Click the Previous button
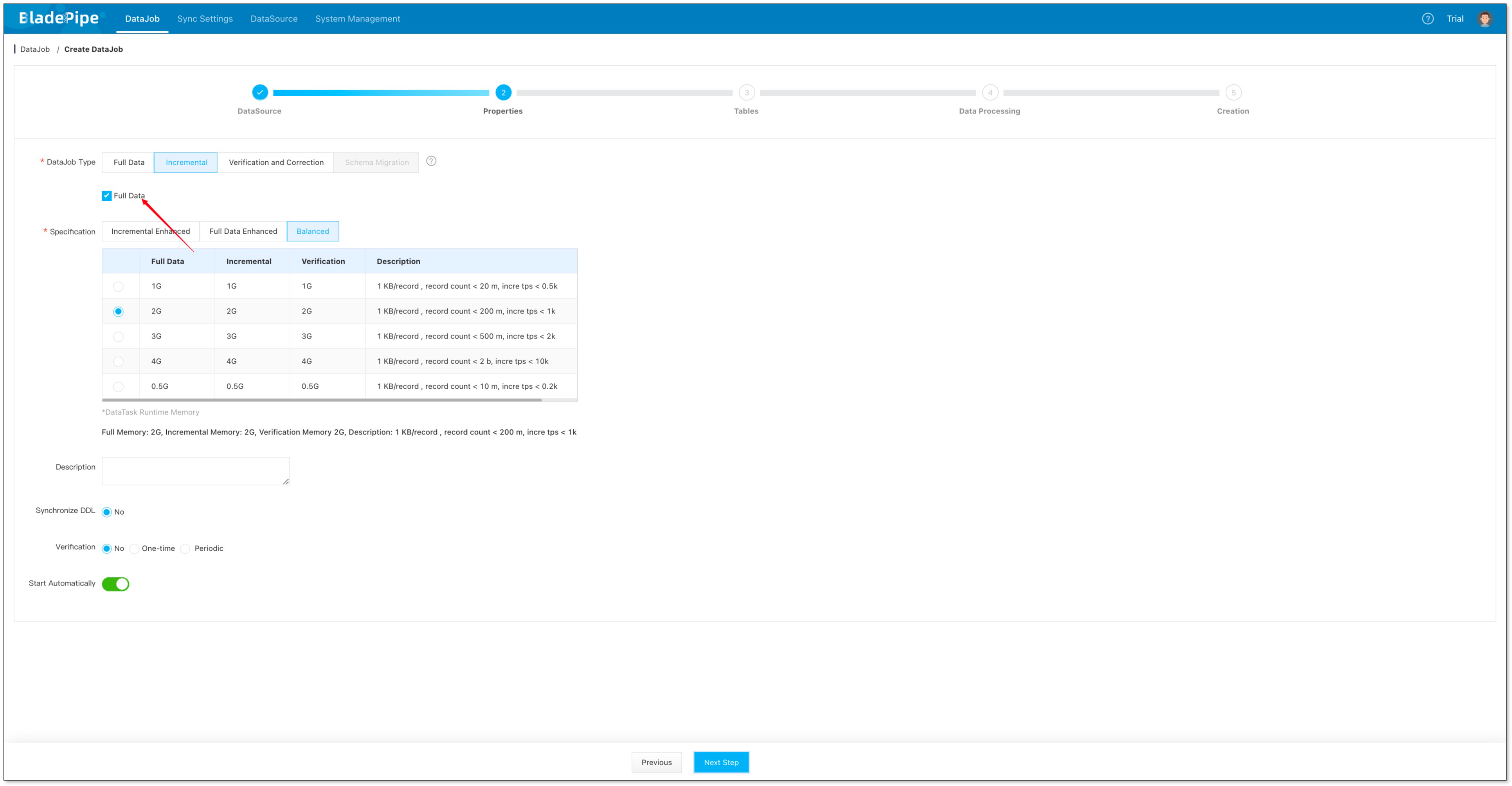 pos(656,763)
